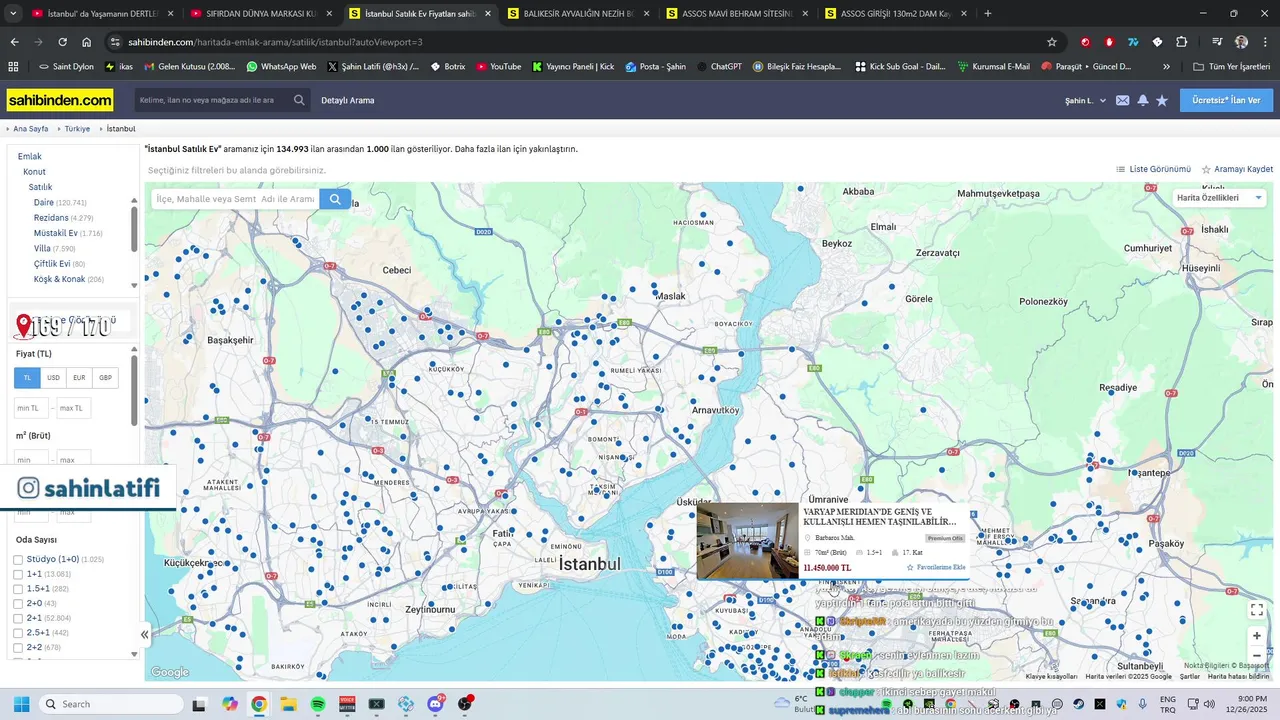Screen dimensions: 1280x720
Task: Check the 2.5+1 room option
Action: click(18, 633)
